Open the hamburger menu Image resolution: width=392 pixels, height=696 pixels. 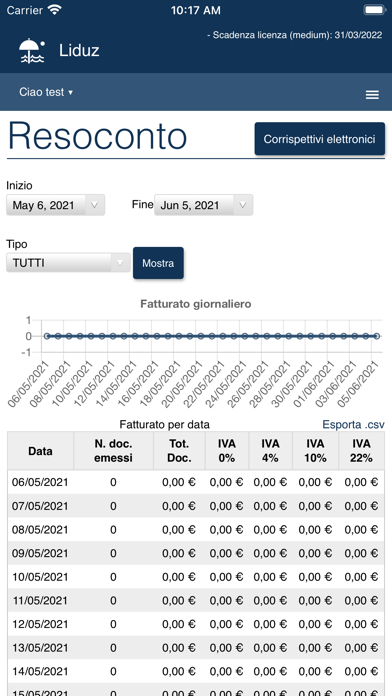(x=372, y=95)
